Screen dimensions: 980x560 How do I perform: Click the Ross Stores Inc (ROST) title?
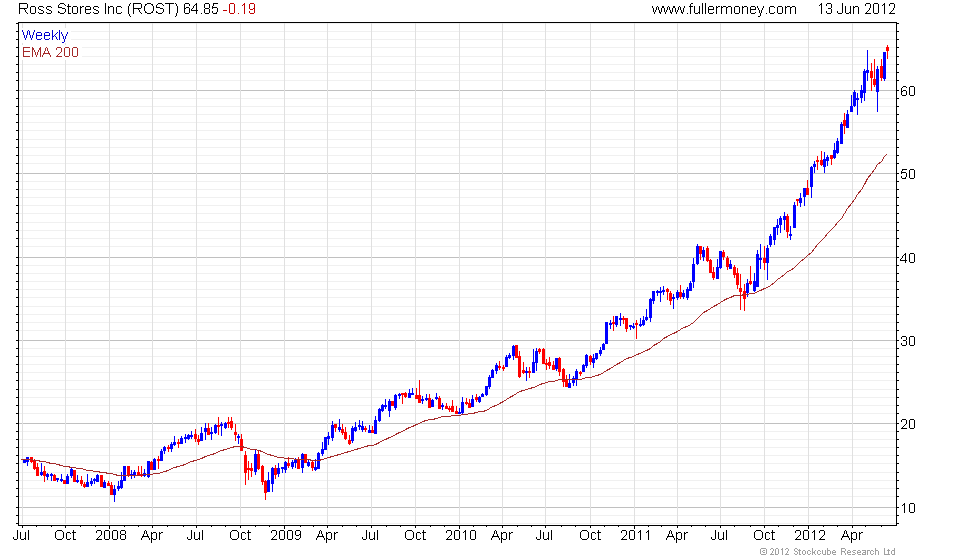[x=99, y=9]
